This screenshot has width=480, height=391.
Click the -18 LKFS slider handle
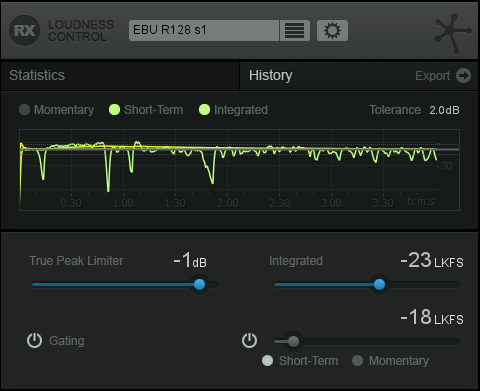pyautogui.click(x=293, y=341)
